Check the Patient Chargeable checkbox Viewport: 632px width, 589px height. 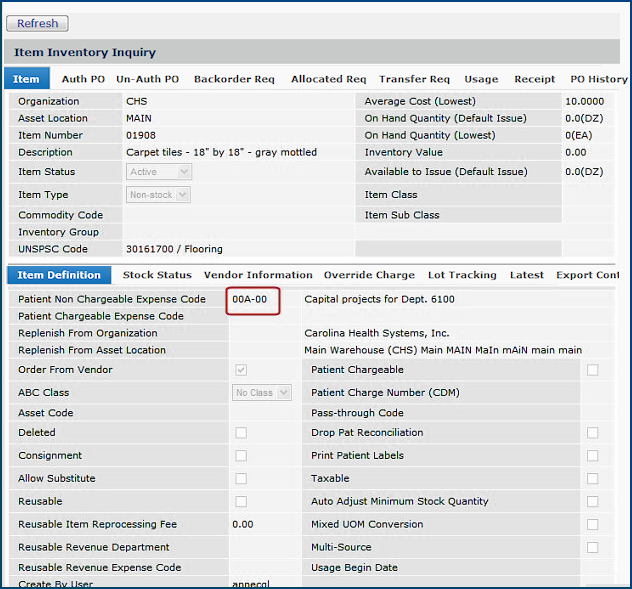coord(593,370)
